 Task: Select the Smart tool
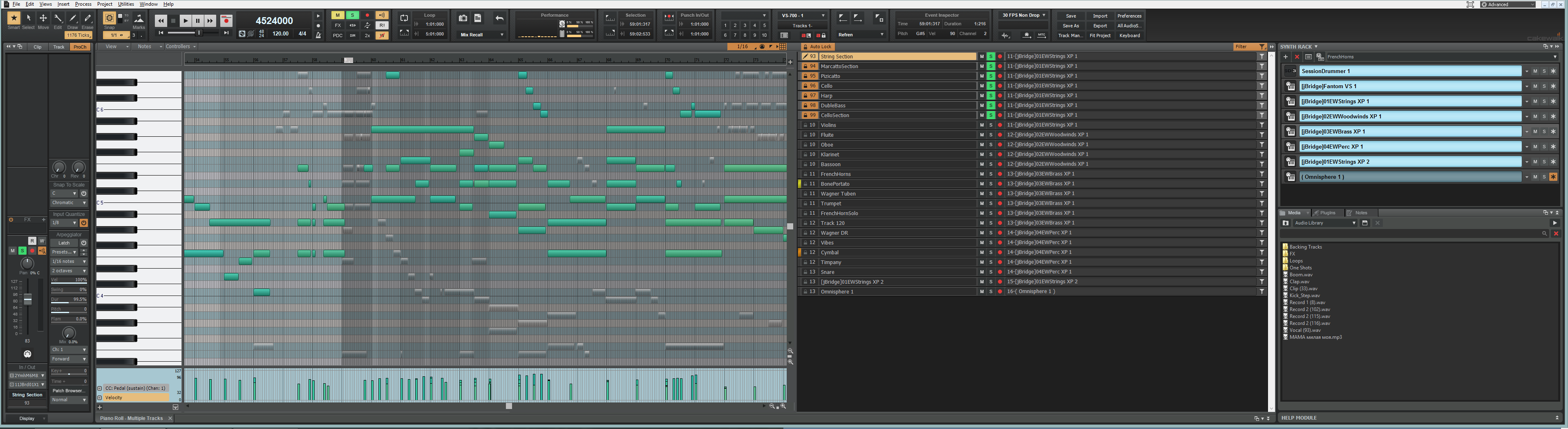[13, 18]
